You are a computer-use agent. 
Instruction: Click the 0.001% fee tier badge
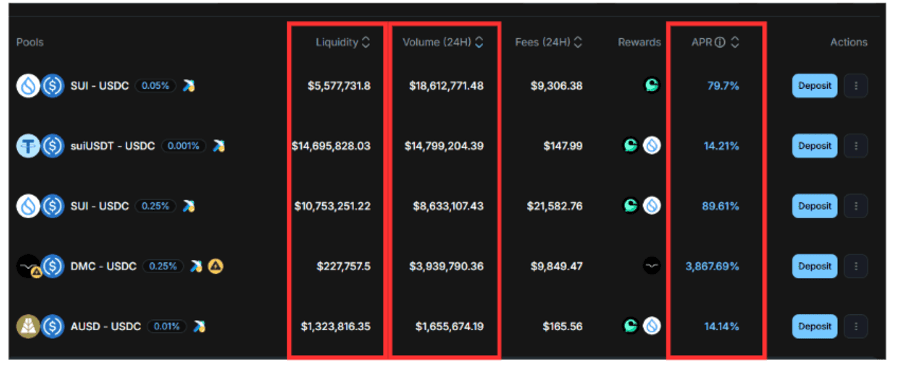coord(184,146)
